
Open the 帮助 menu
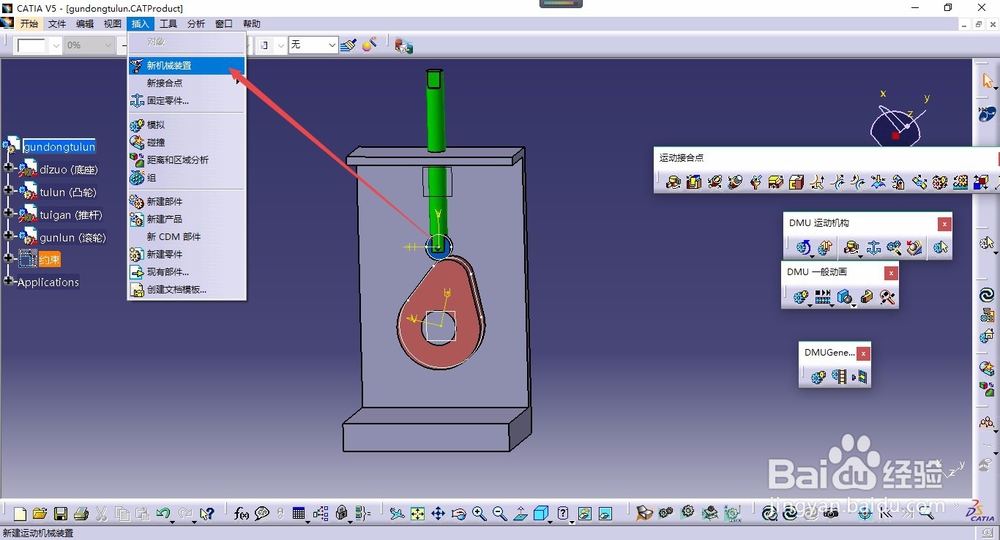251,24
